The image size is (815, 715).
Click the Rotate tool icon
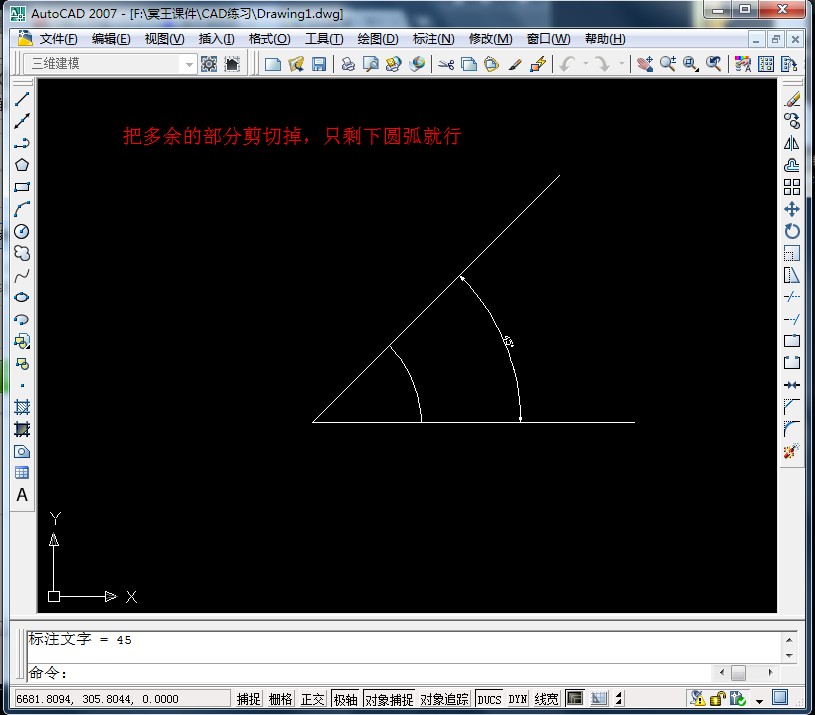pos(792,231)
